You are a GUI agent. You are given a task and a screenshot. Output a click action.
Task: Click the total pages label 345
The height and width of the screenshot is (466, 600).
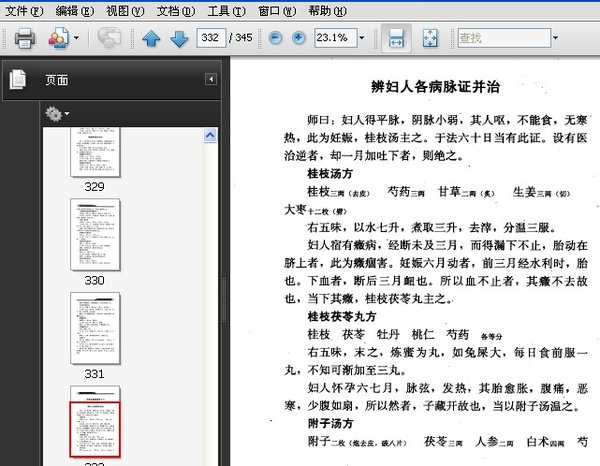[244, 37]
